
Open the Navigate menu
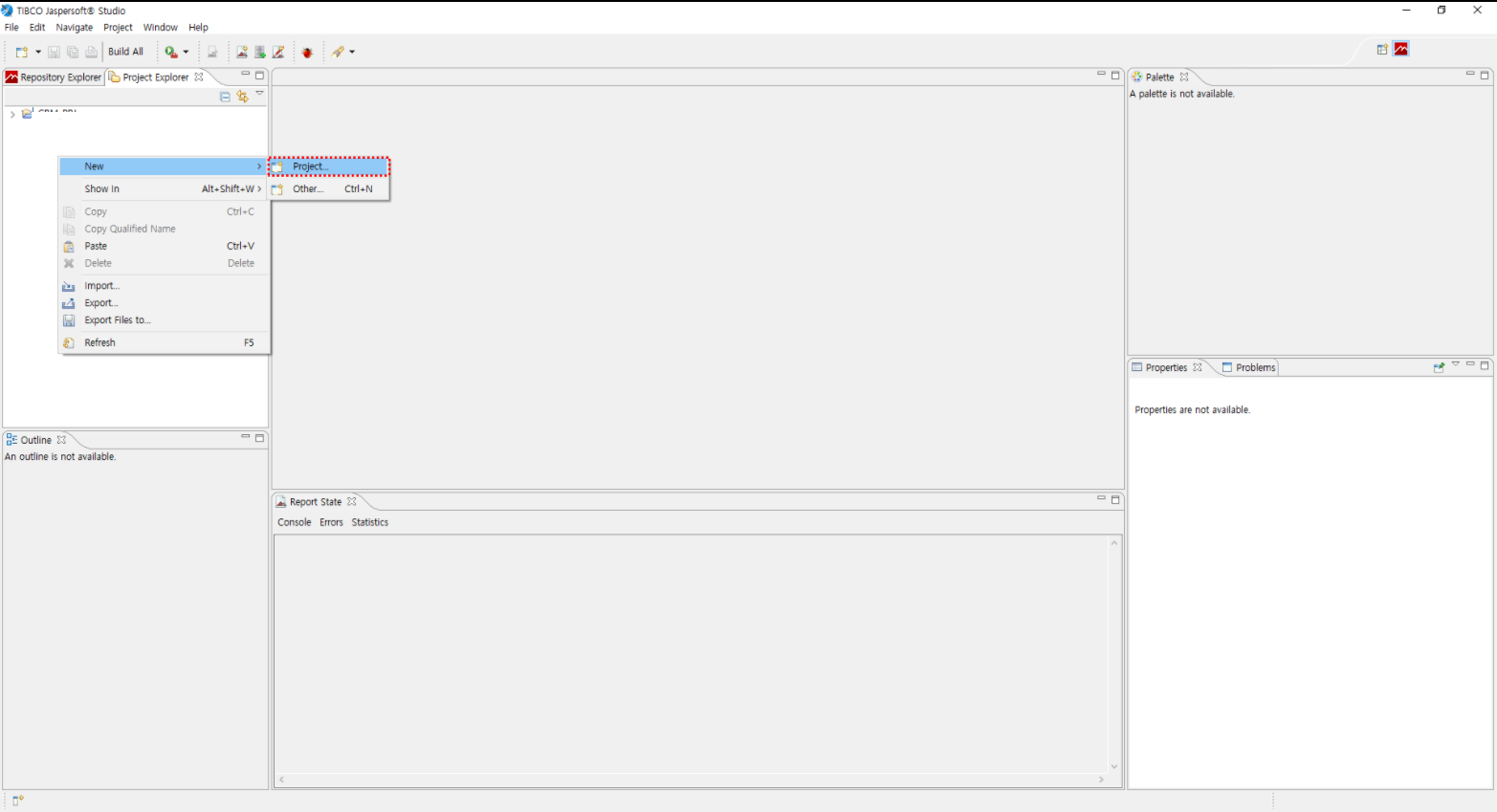pos(75,28)
